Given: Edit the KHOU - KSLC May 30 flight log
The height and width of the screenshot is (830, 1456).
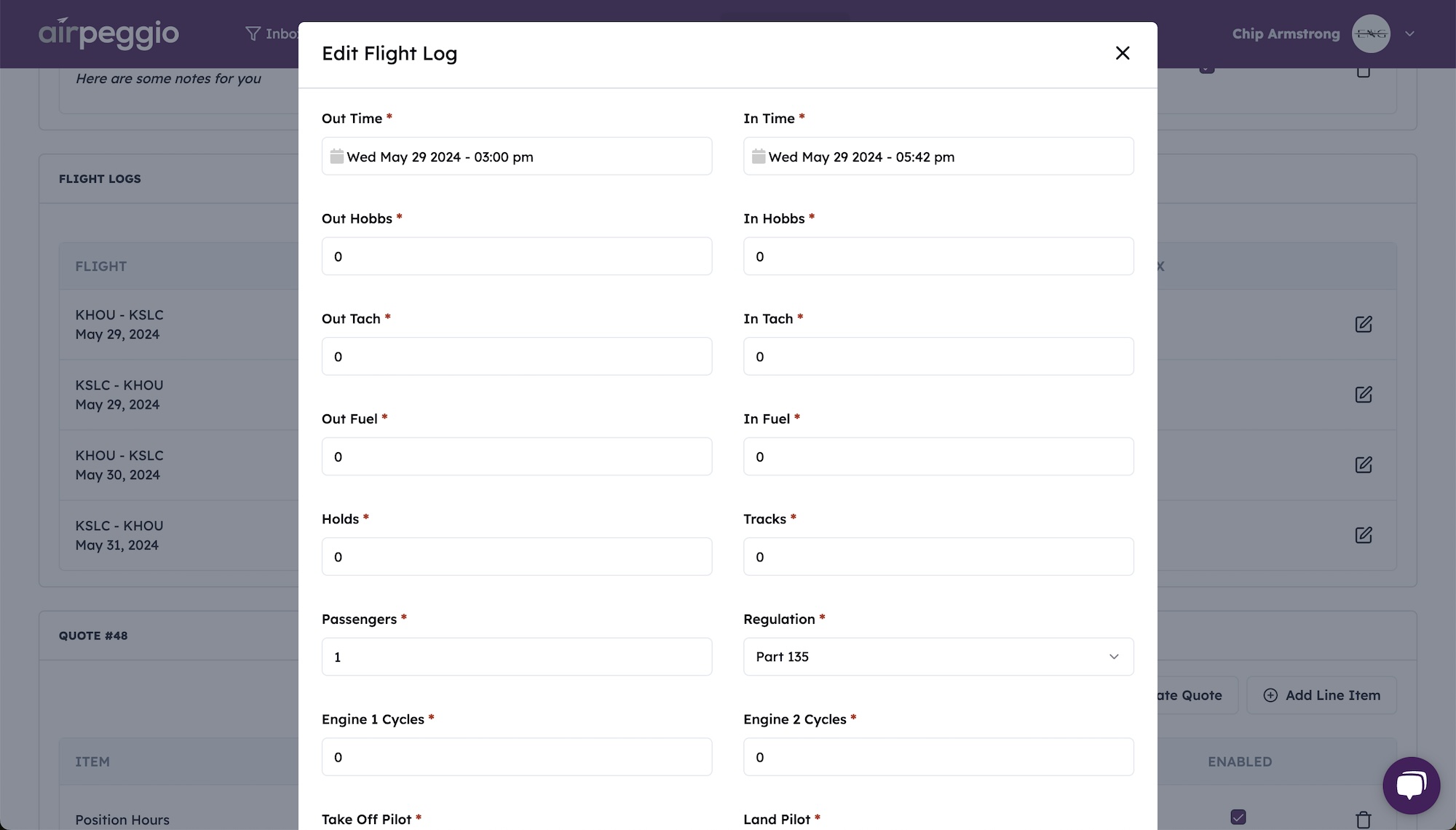Looking at the screenshot, I should [1364, 465].
